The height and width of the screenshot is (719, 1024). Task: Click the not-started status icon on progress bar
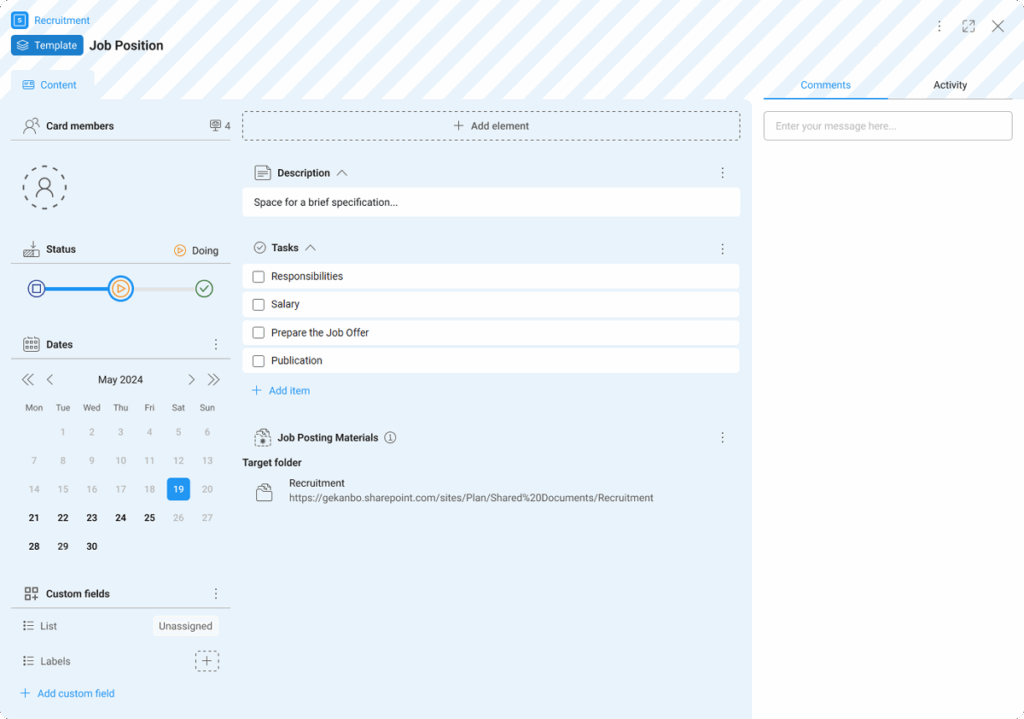[36, 289]
